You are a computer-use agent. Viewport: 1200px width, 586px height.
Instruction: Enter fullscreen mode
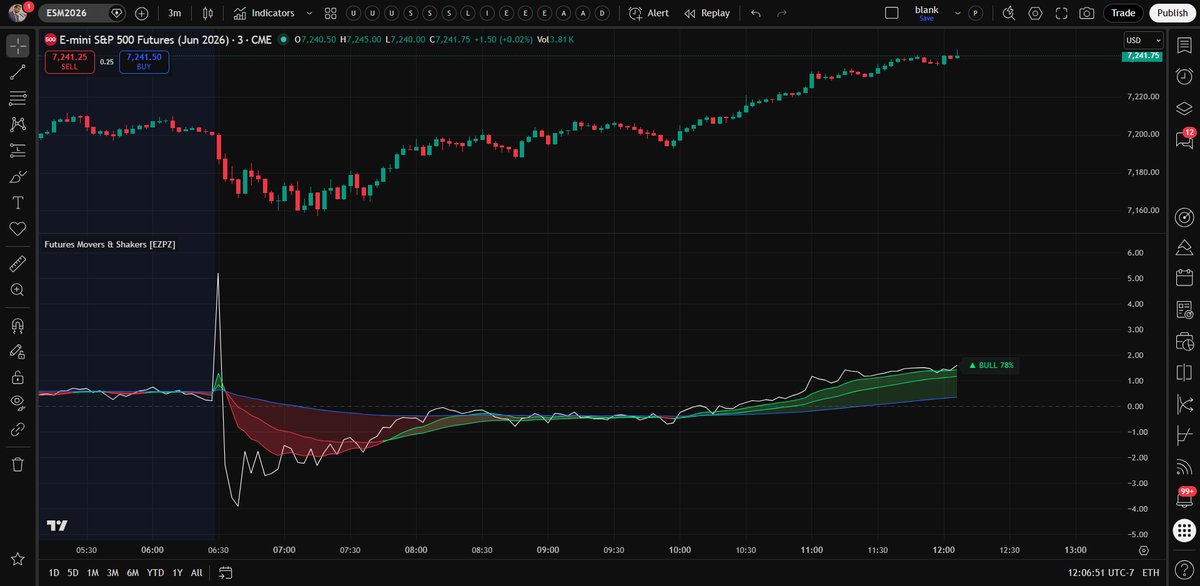pyautogui.click(x=1061, y=13)
